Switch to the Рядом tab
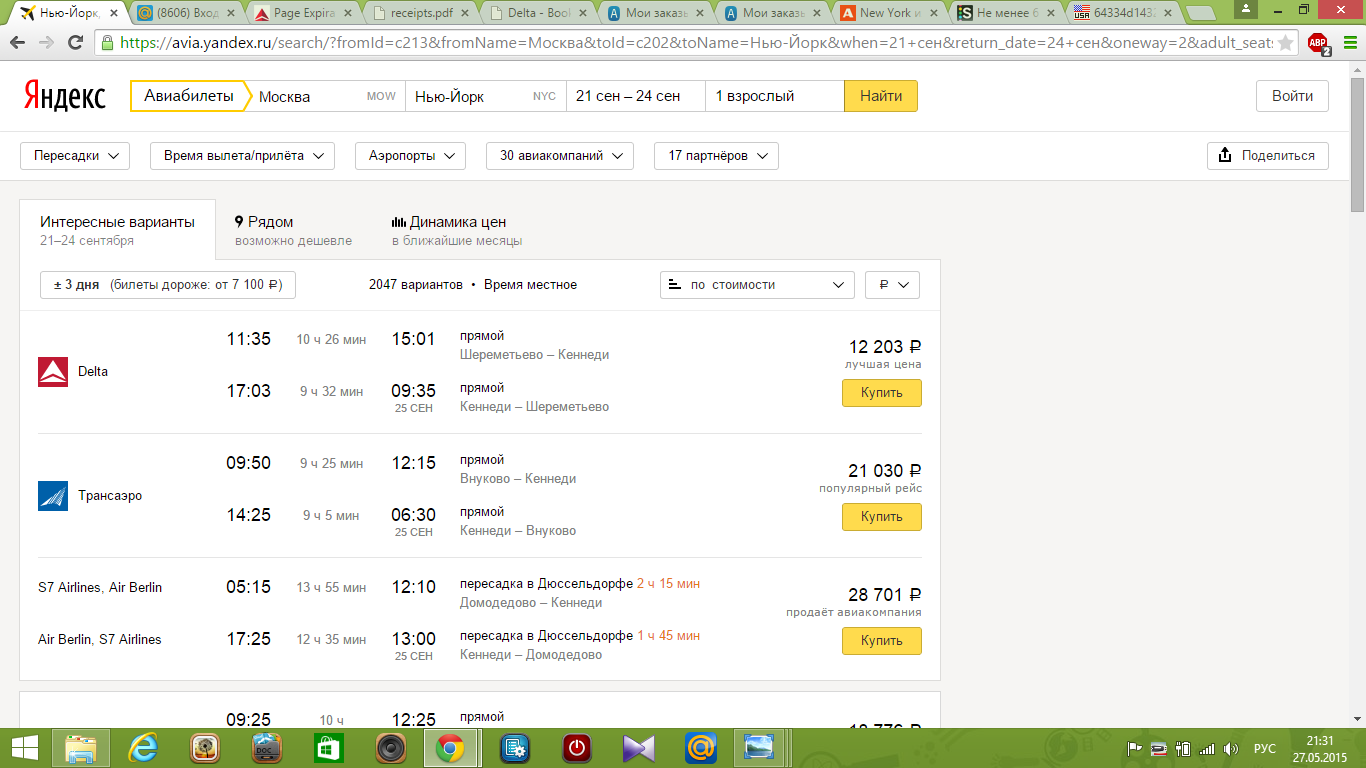The width and height of the screenshot is (1366, 768). [293, 230]
